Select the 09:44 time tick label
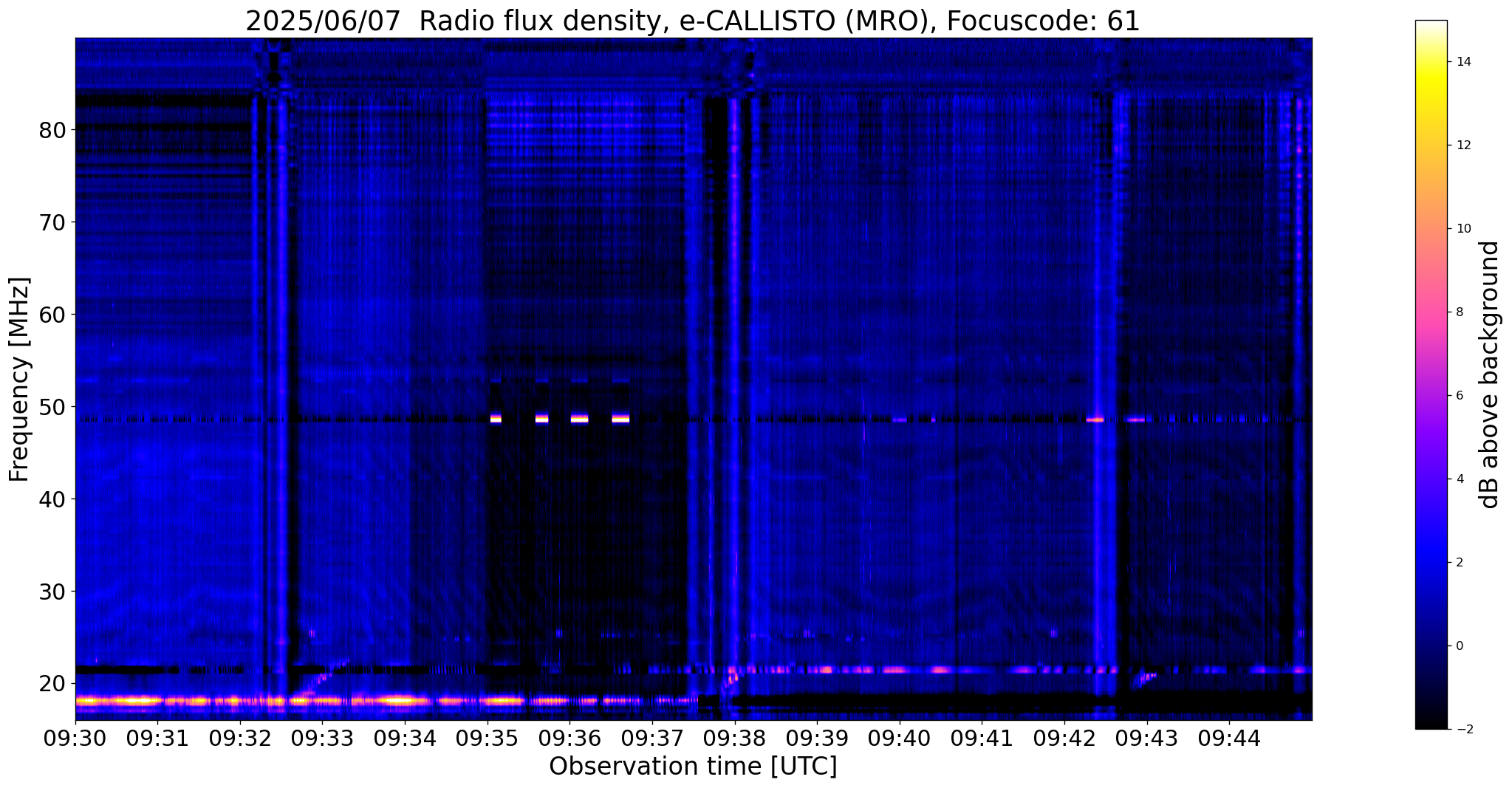This screenshot has height=788, width=1512. [x=1229, y=739]
